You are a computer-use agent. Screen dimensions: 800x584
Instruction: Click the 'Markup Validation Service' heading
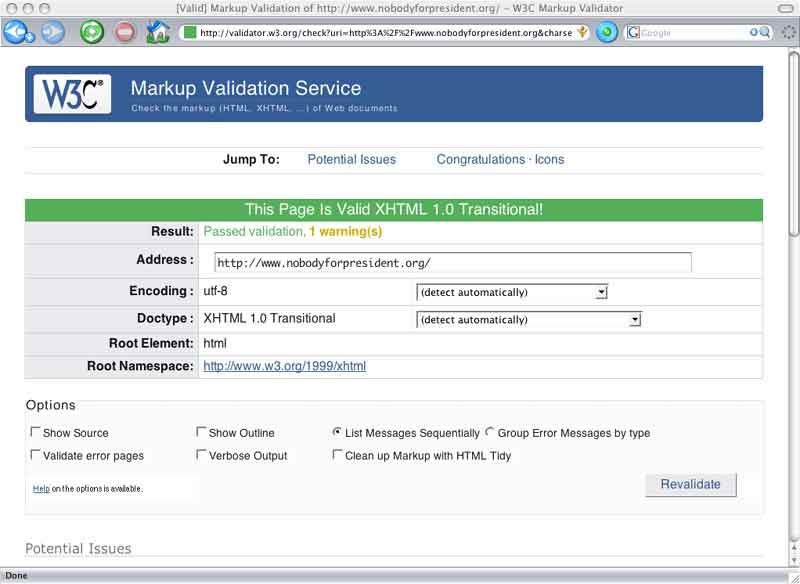tap(246, 88)
